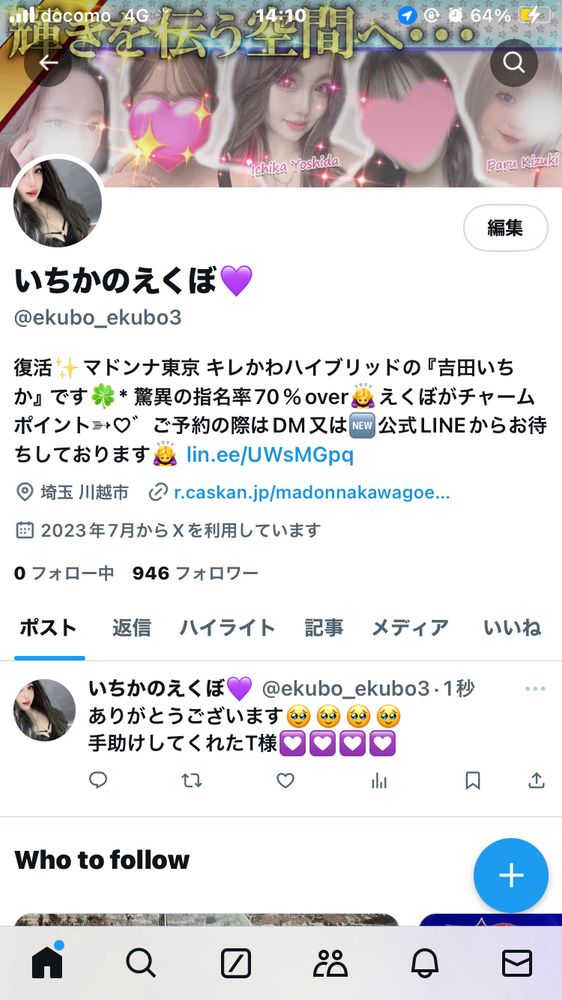The height and width of the screenshot is (1000, 562).
Task: Reply to the ありがとうございます post
Action: (x=98, y=780)
